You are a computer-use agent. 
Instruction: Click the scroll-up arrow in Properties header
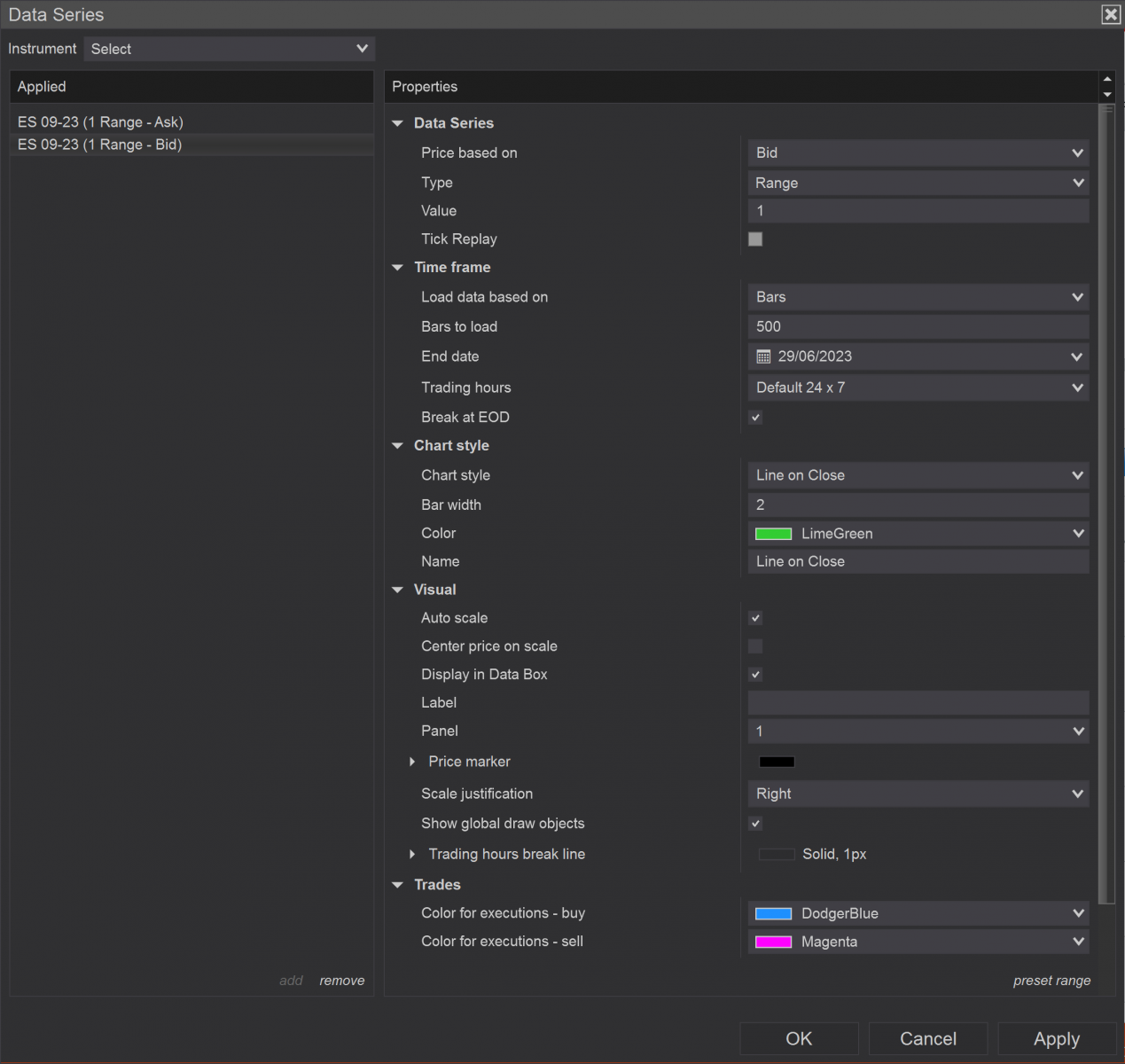click(1107, 79)
